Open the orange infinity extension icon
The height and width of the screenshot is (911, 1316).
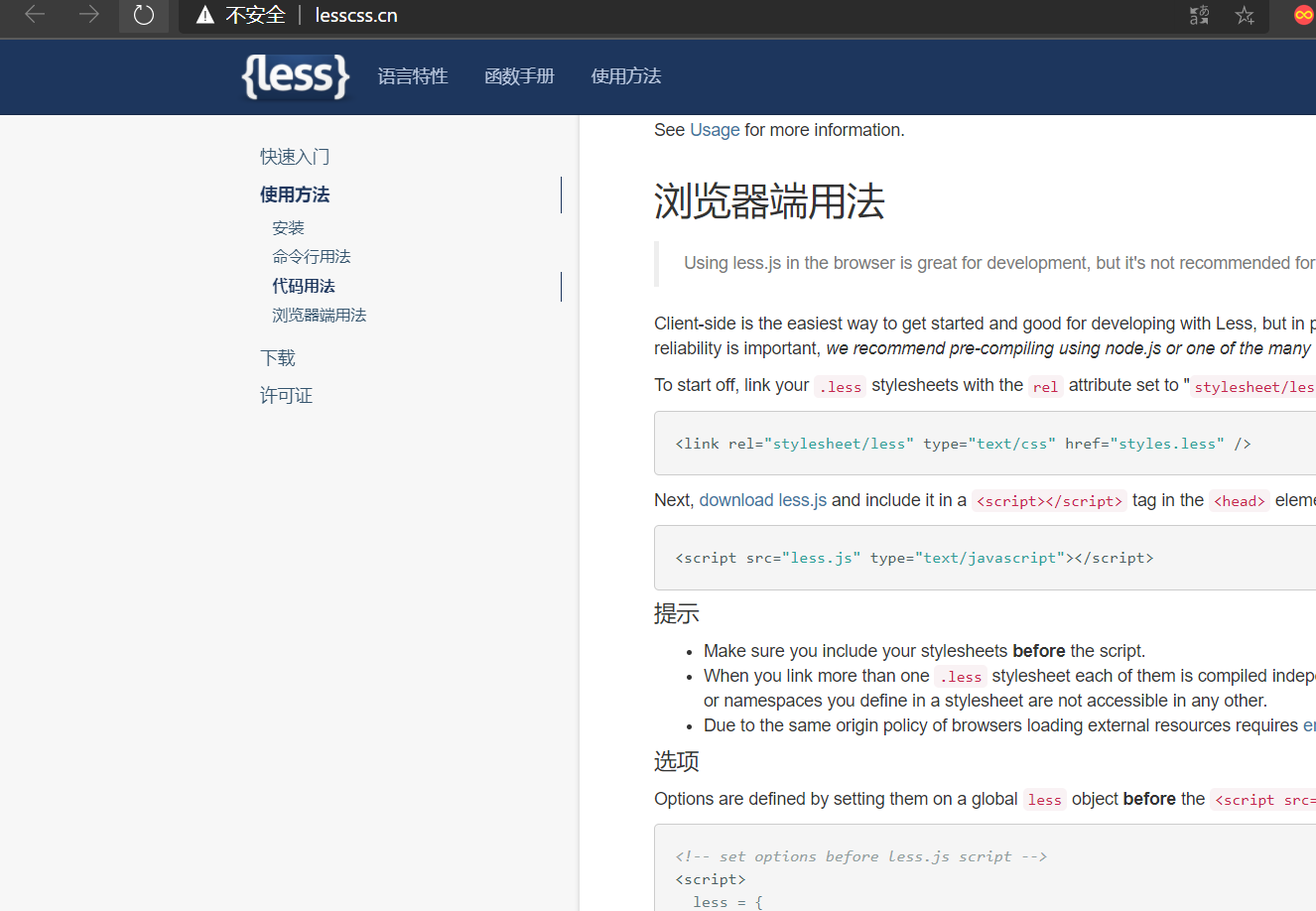point(1304,15)
